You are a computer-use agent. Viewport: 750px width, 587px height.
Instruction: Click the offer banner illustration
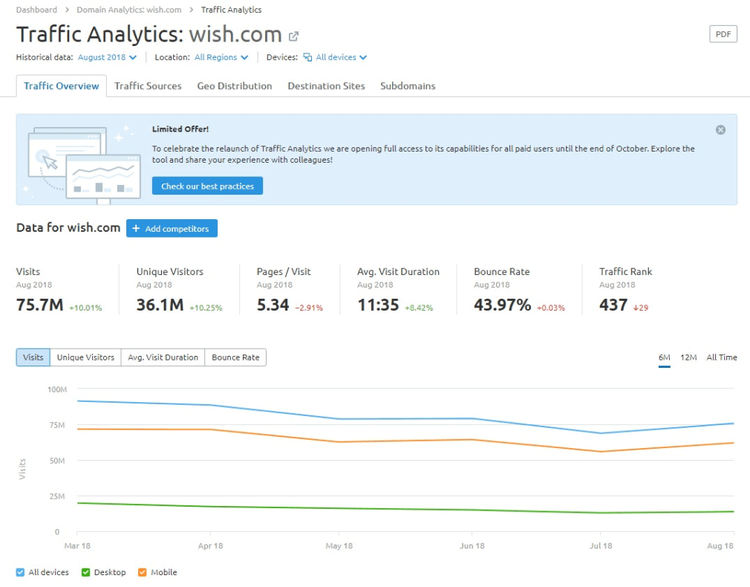point(84,164)
